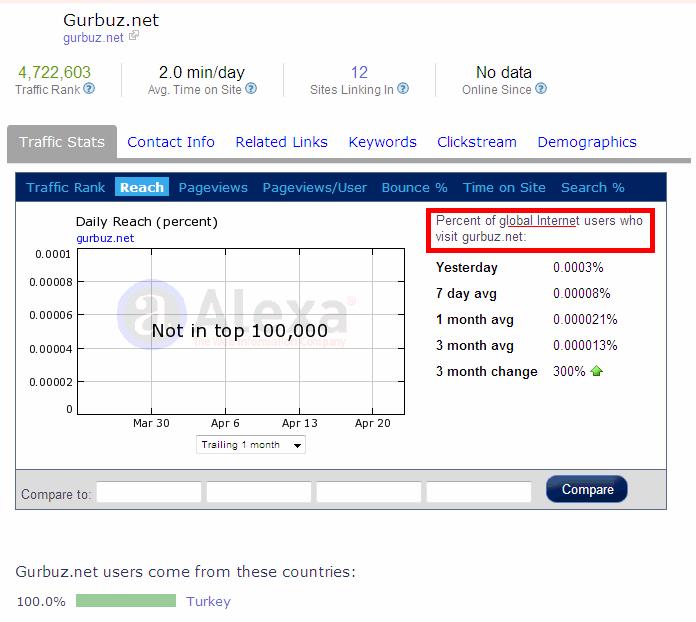Go to the Keywords tab

(383, 142)
